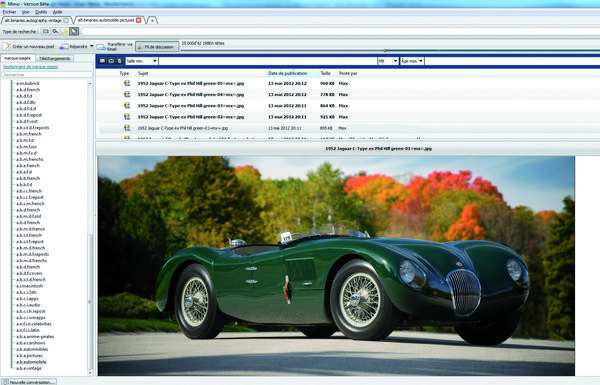Open the Outils menu
600x385 pixels.
coord(41,12)
